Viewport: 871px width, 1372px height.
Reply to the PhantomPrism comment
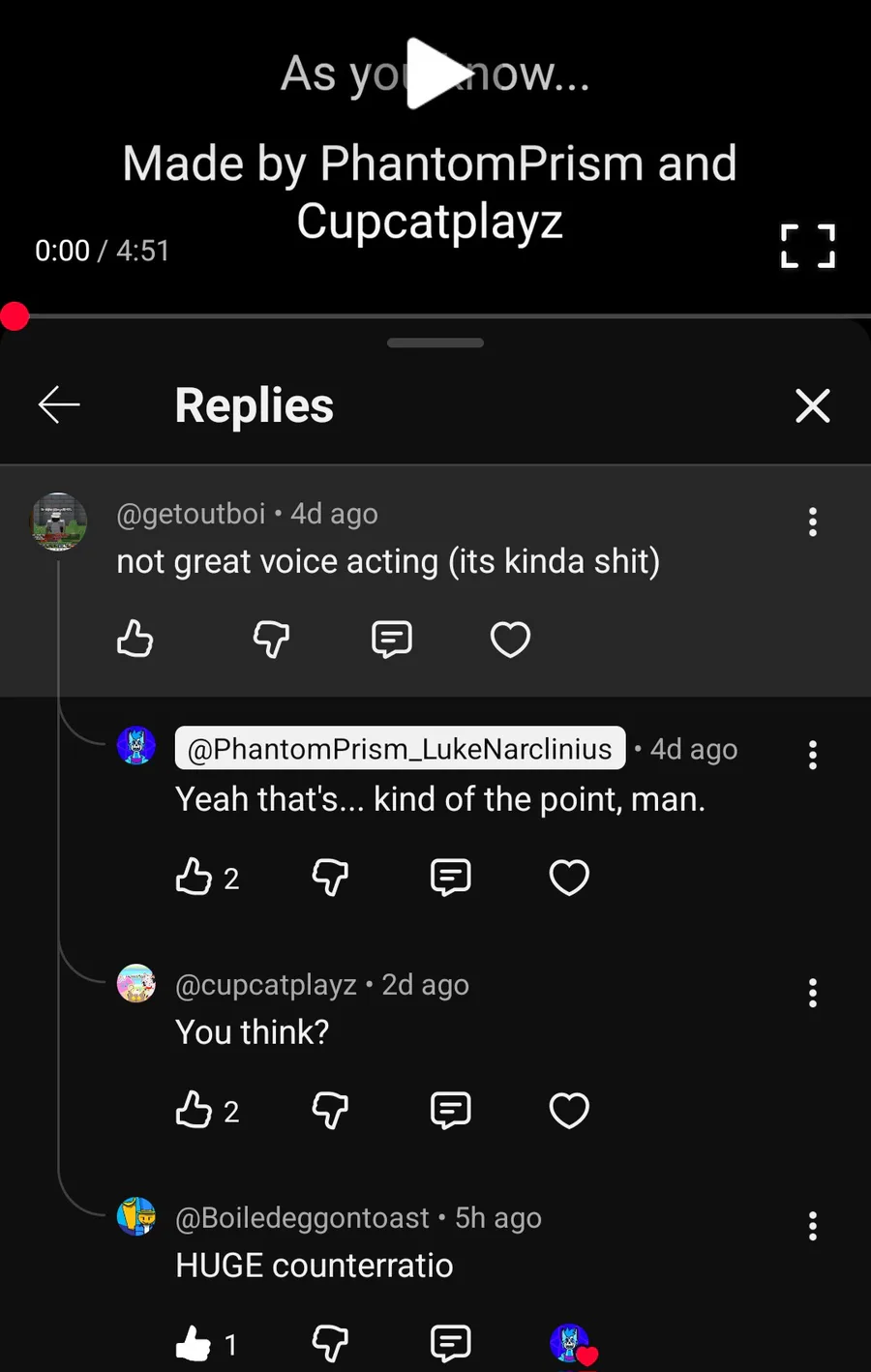point(450,878)
